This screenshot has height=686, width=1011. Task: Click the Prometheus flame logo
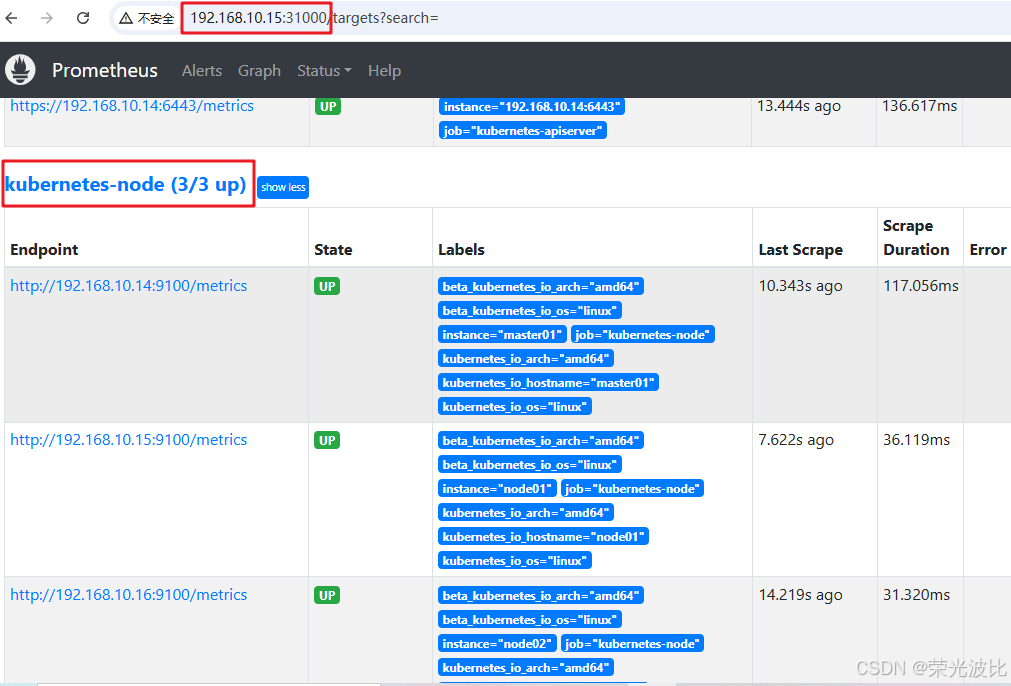click(20, 70)
